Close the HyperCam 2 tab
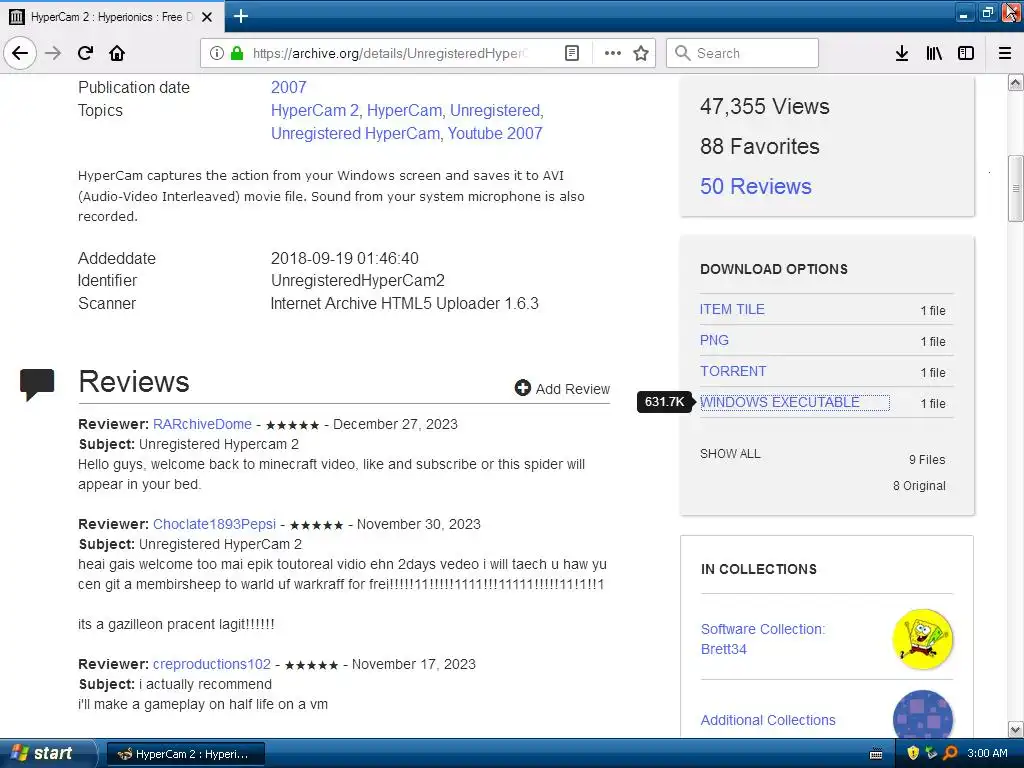Screen dimensions: 1024x768 point(207,17)
